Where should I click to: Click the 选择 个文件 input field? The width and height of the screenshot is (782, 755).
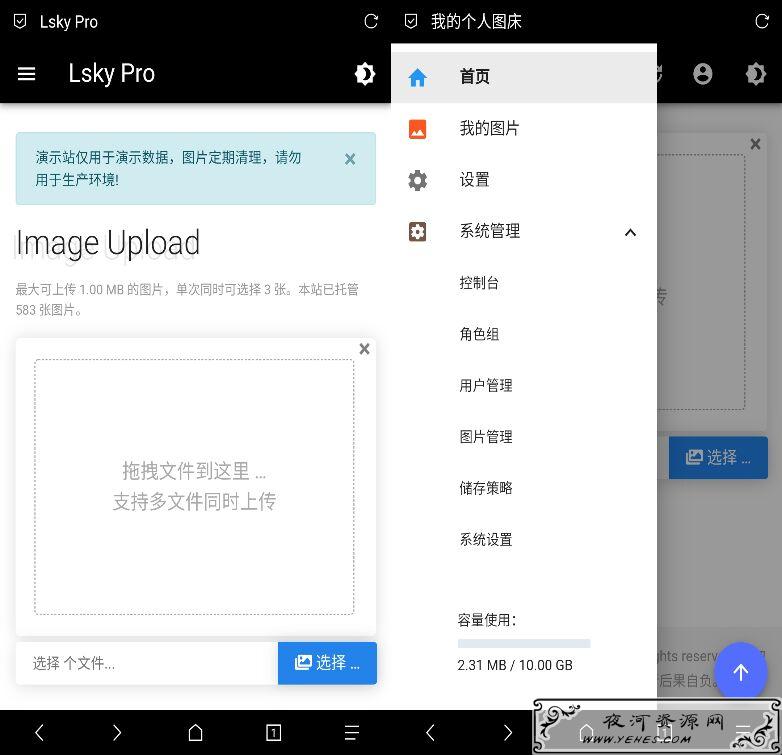point(147,663)
